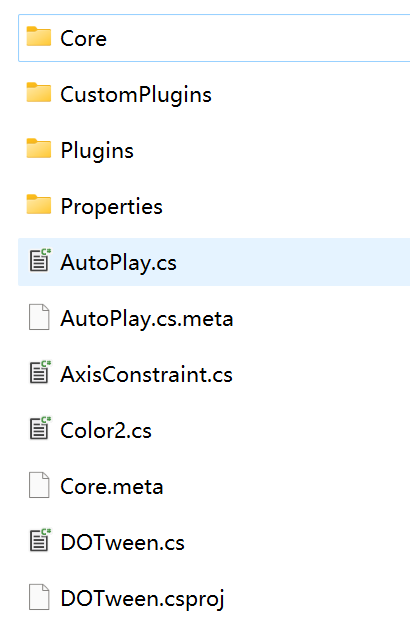
Task: Select the CustomPlugins folder label
Action: pyautogui.click(x=136, y=95)
